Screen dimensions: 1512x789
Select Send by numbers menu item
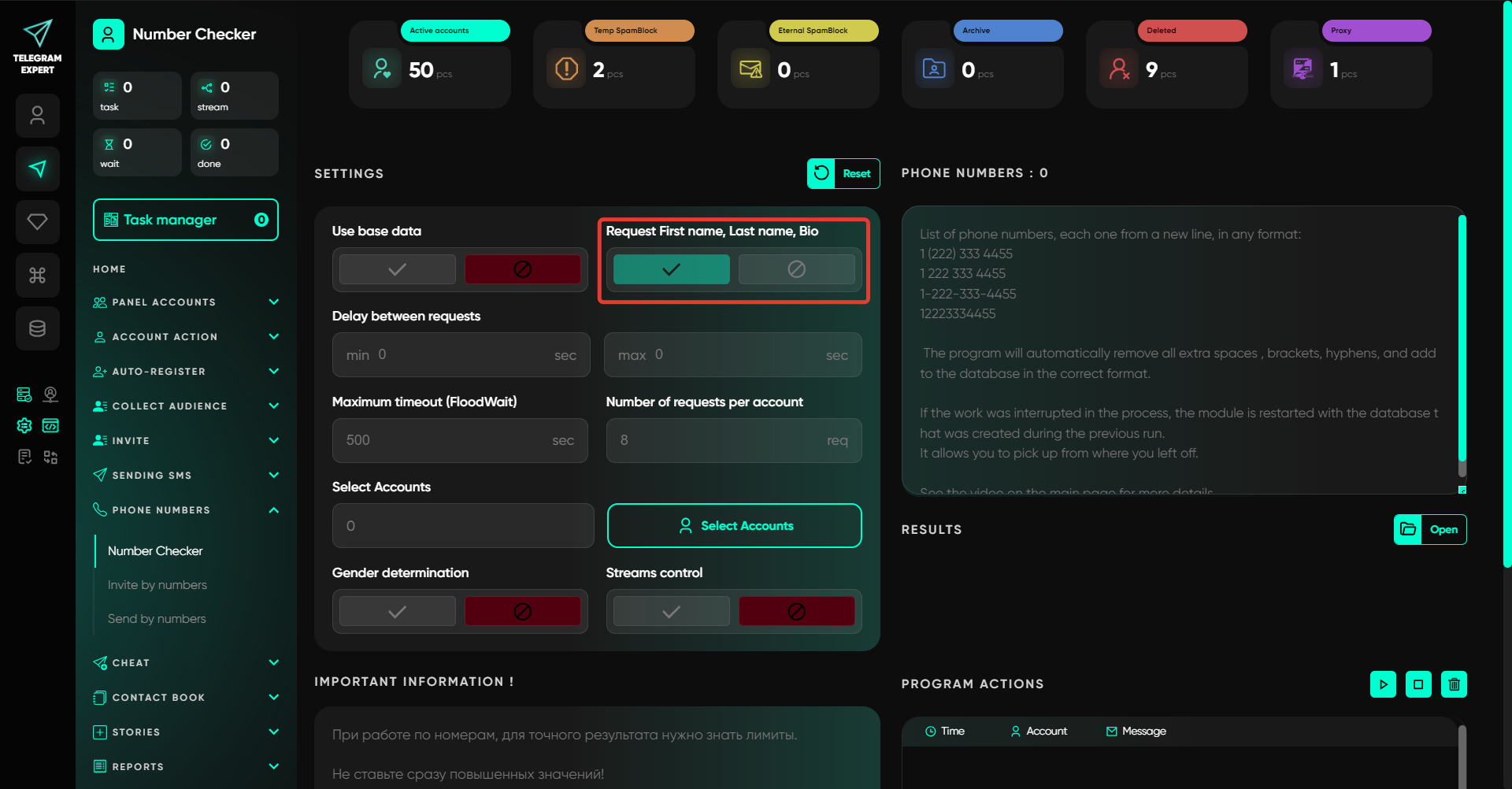coord(157,619)
